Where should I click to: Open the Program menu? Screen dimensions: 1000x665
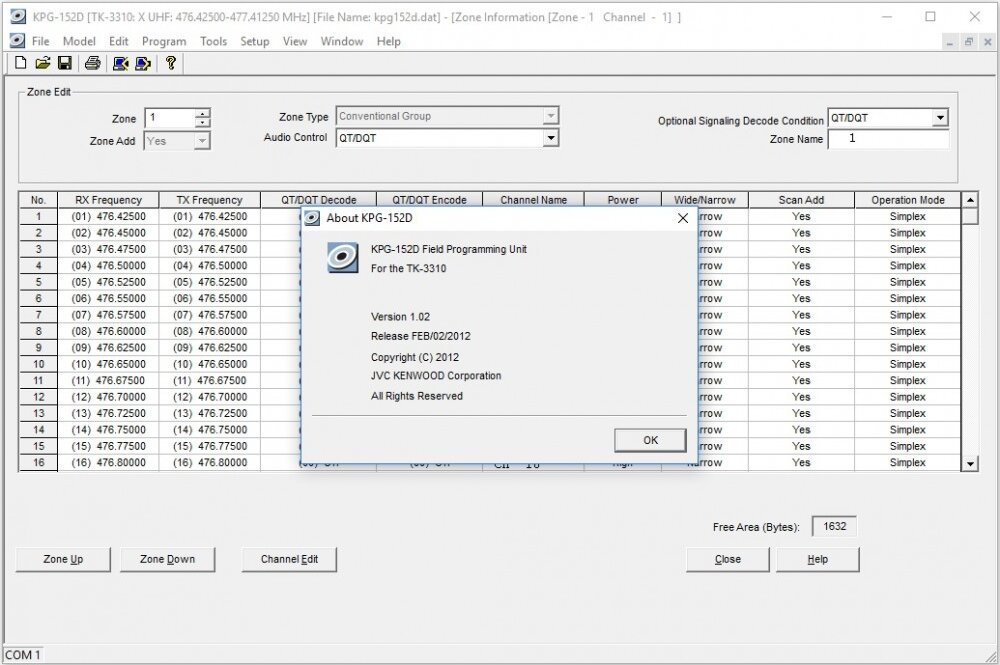tap(164, 41)
